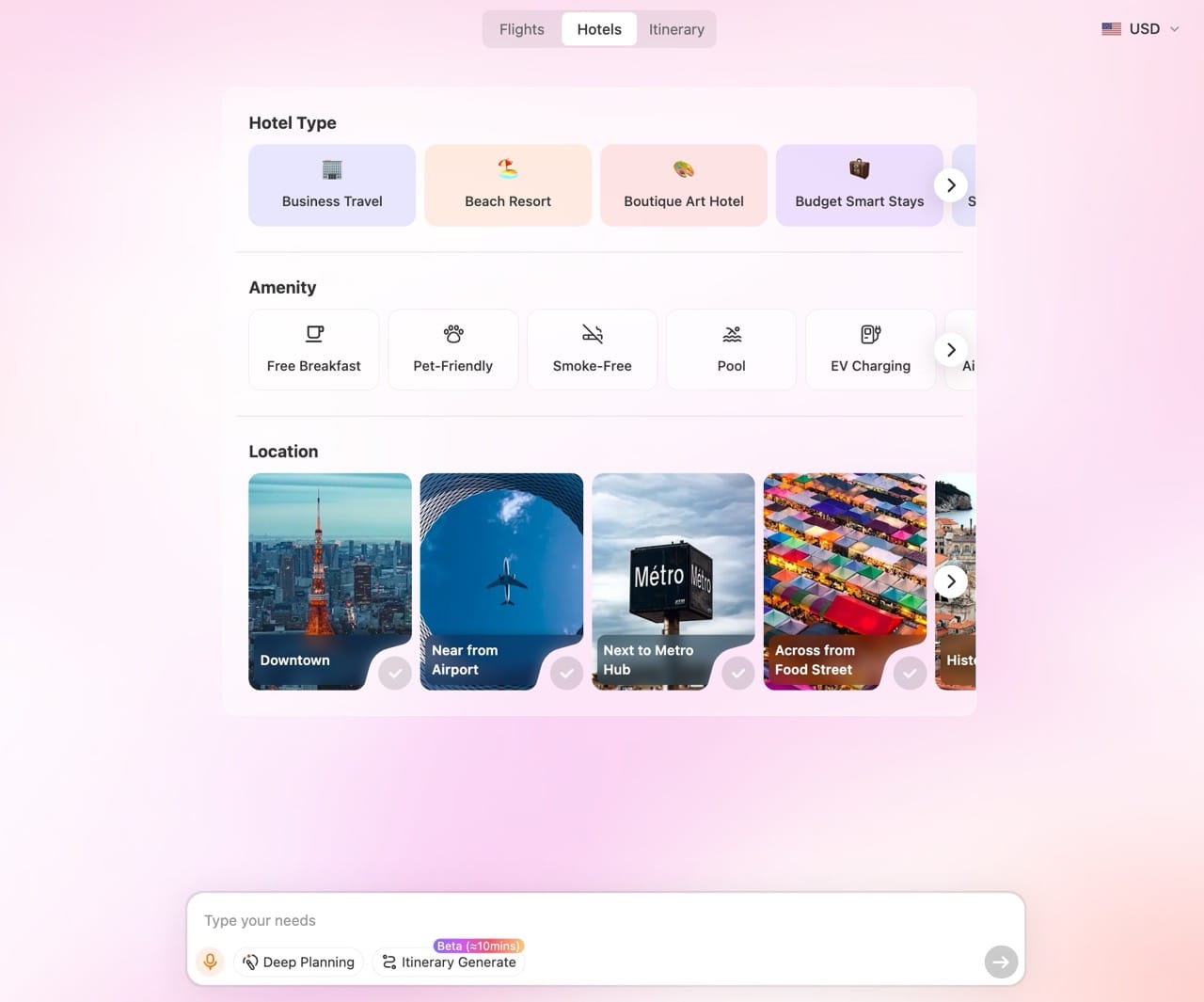Check the Near from Airport checkmark
The height and width of the screenshot is (1002, 1204).
pyautogui.click(x=566, y=673)
